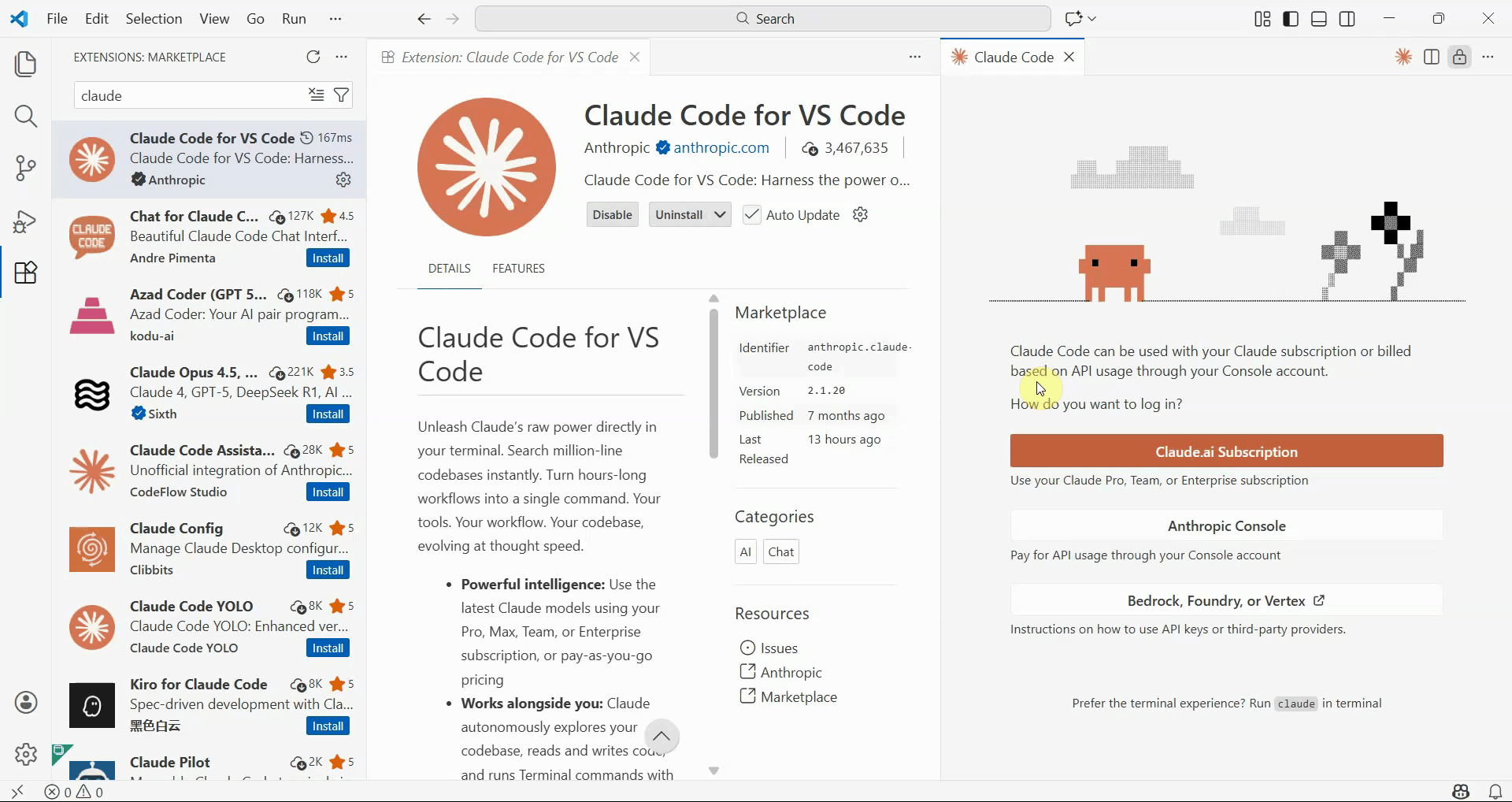Open the Run and Debug view
1512x802 pixels.
point(26,221)
